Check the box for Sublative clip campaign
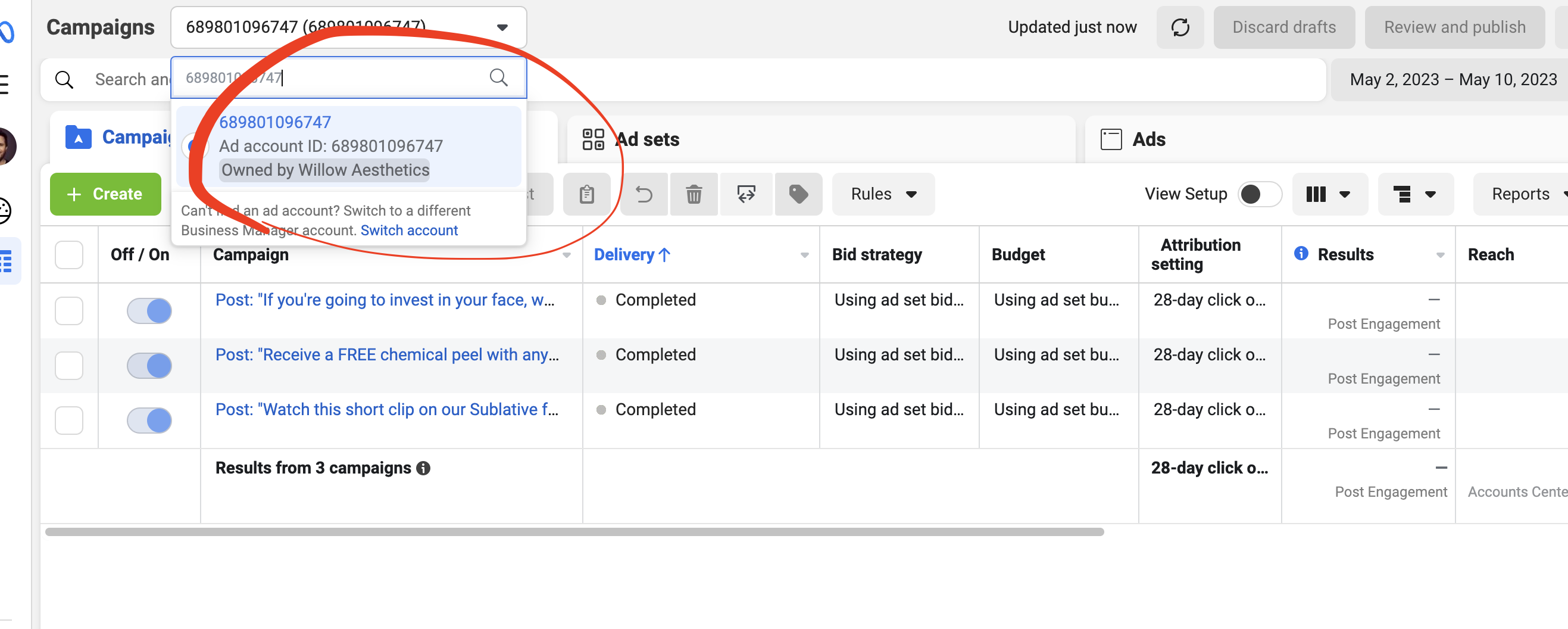 [x=69, y=420]
